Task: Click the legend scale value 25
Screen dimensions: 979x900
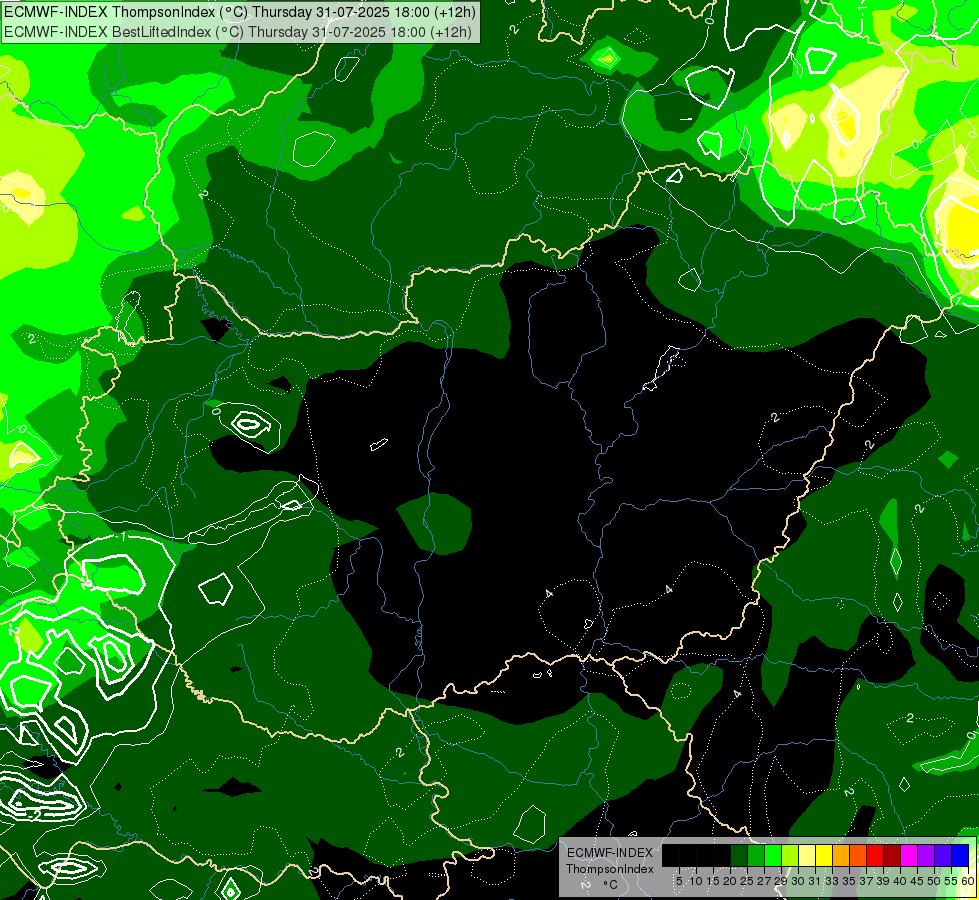Action: (x=747, y=881)
